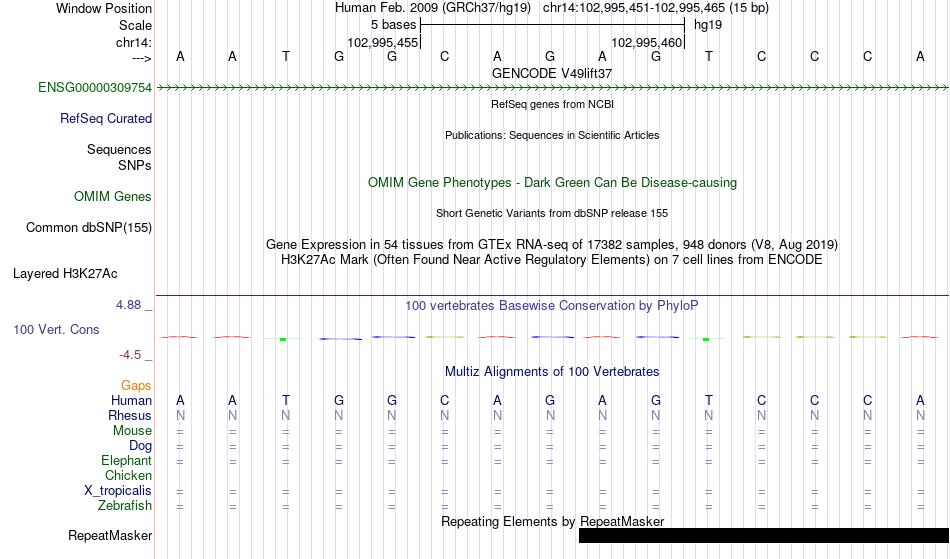
Task: Click the Dog species row label
Action: (x=140, y=446)
